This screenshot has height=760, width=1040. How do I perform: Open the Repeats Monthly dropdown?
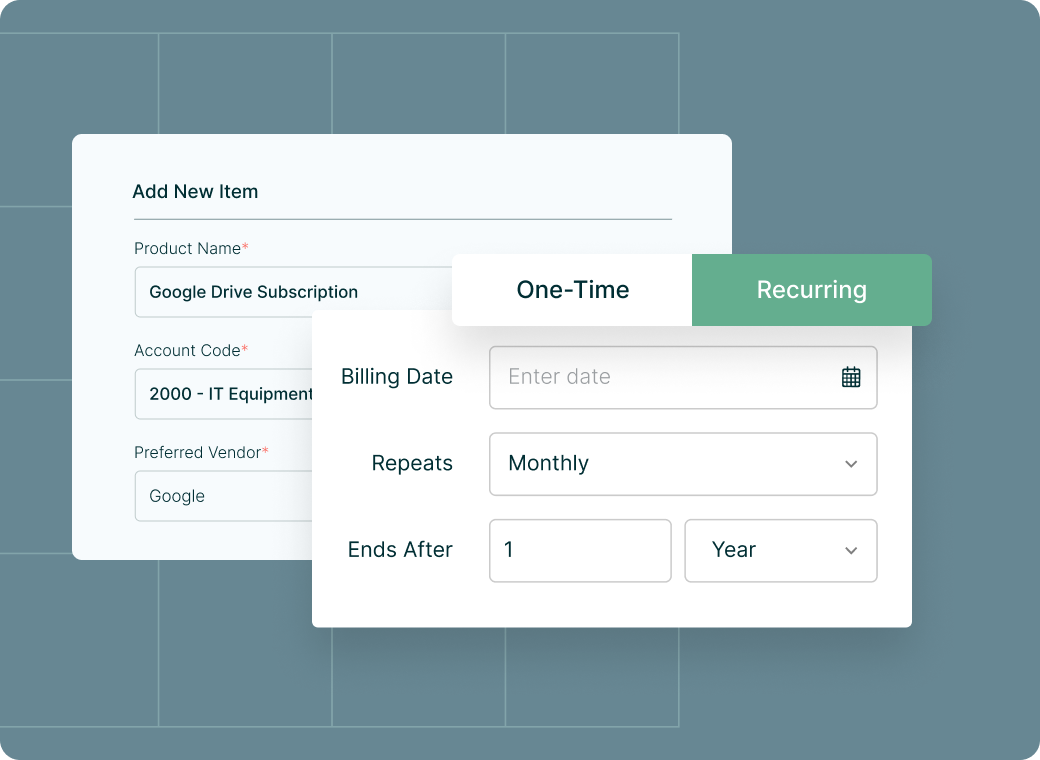point(683,464)
